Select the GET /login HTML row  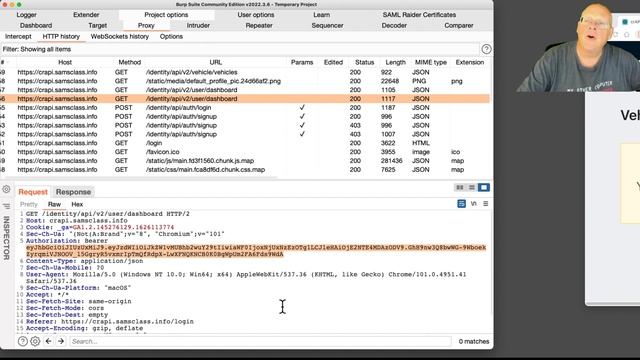(245, 143)
